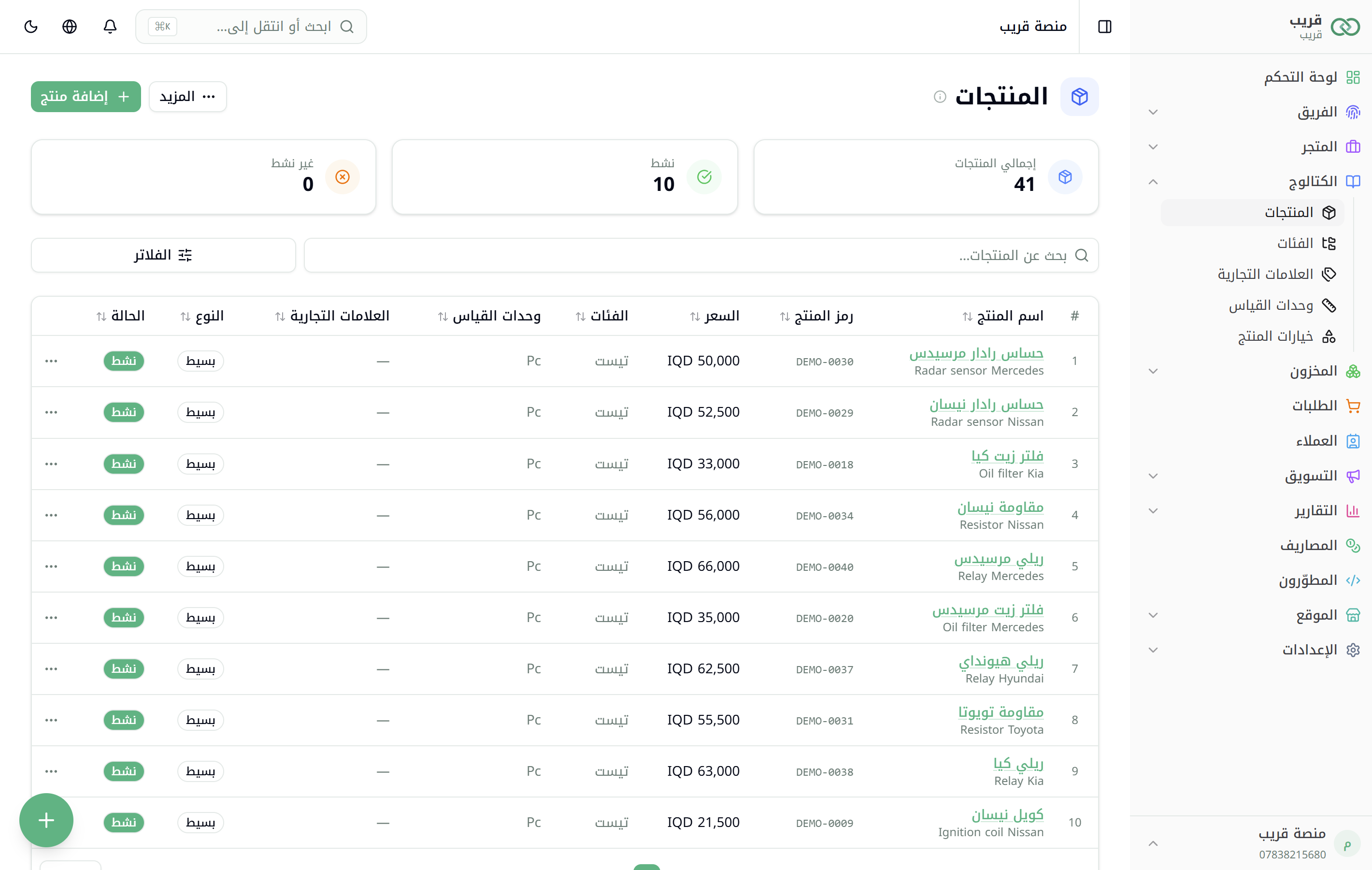This screenshot has width=1372, height=870.
Task: Sort by رمز المنتج column
Action: (x=816, y=316)
